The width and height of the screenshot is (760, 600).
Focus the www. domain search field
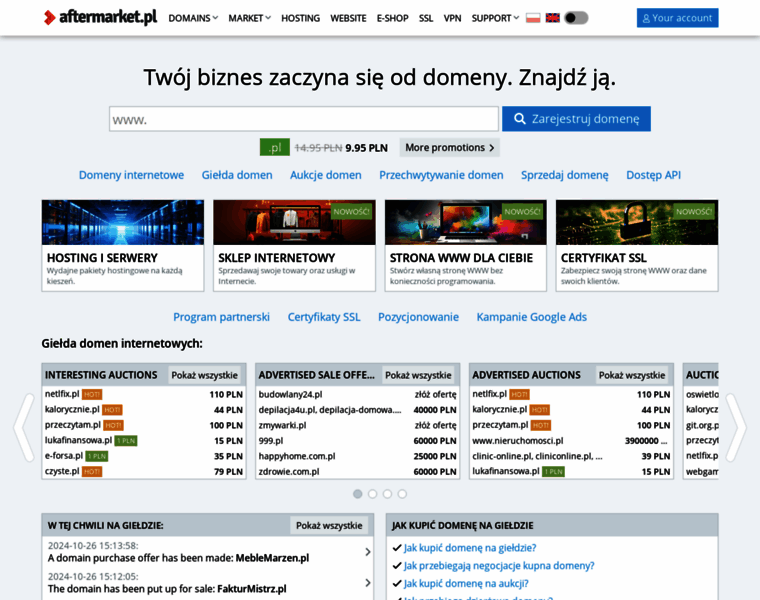tap(304, 119)
